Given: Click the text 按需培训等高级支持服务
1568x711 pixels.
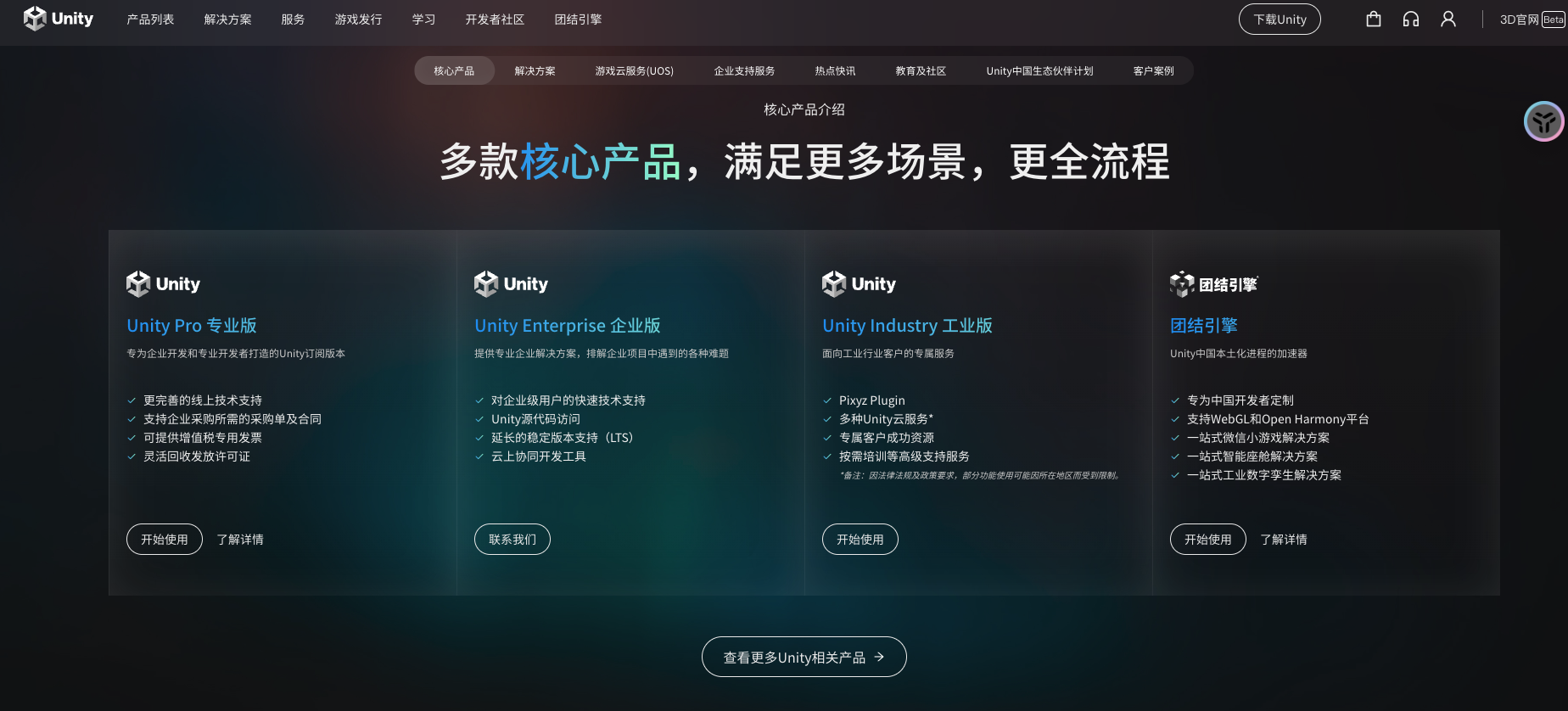Looking at the screenshot, I should [904, 456].
